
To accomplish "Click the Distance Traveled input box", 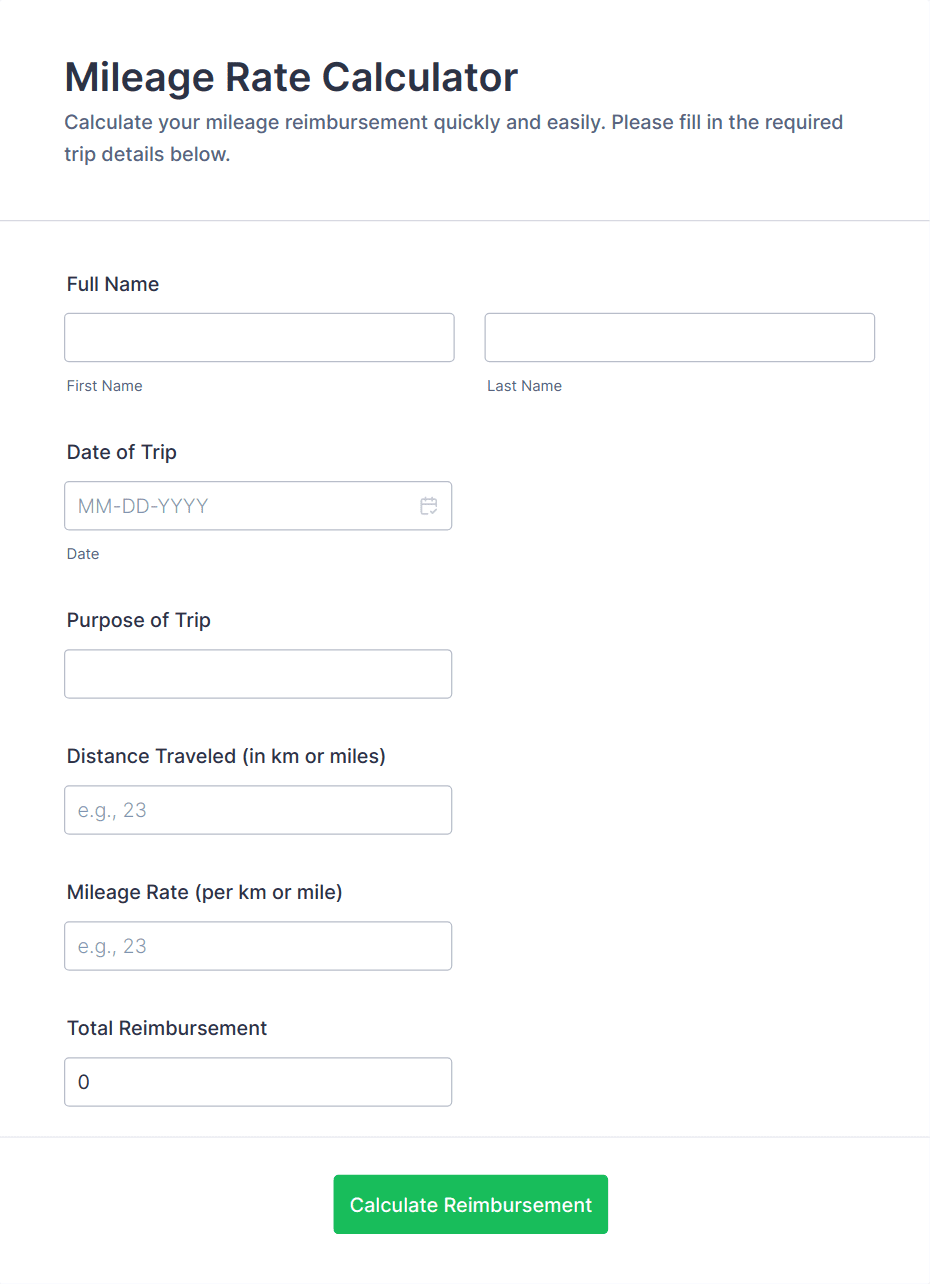I will (x=258, y=810).
